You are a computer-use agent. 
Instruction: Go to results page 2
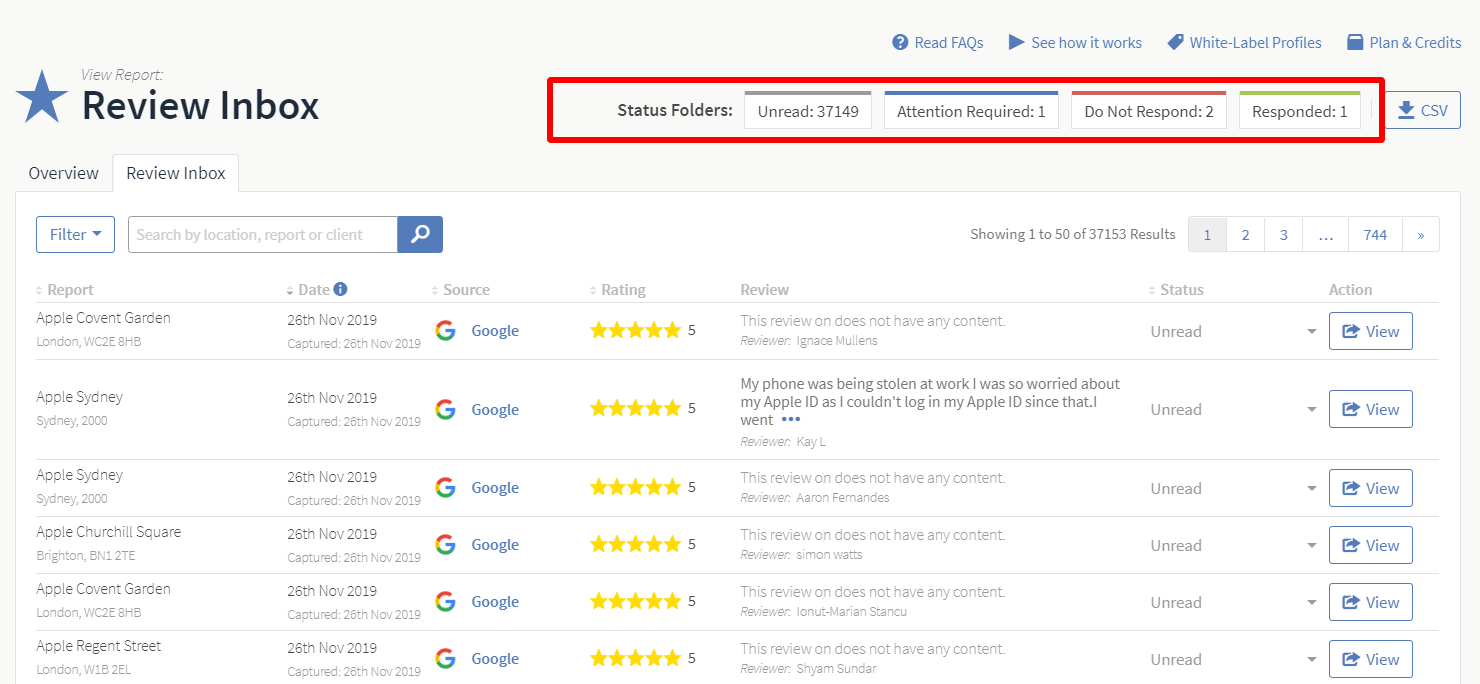[x=1245, y=234]
